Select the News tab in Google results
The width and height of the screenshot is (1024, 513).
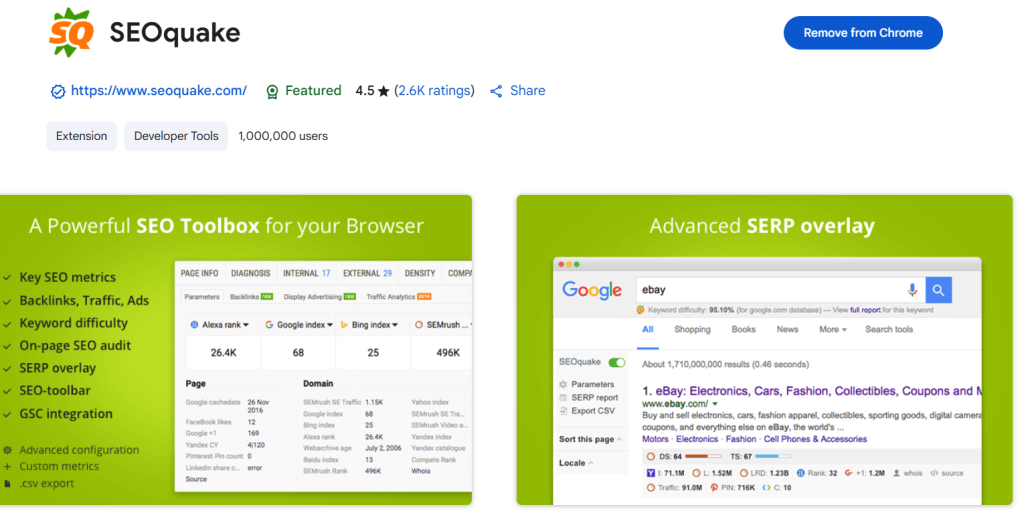787,330
